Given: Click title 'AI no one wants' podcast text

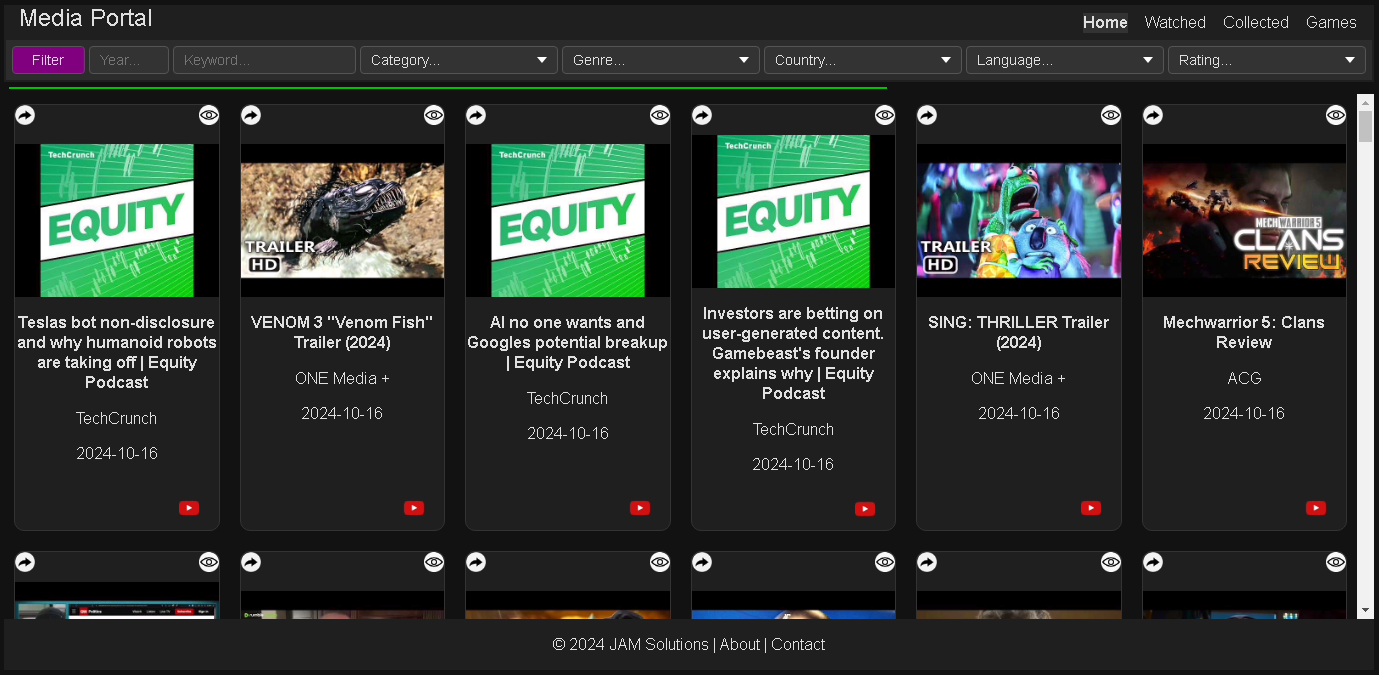Looking at the screenshot, I should point(568,342).
